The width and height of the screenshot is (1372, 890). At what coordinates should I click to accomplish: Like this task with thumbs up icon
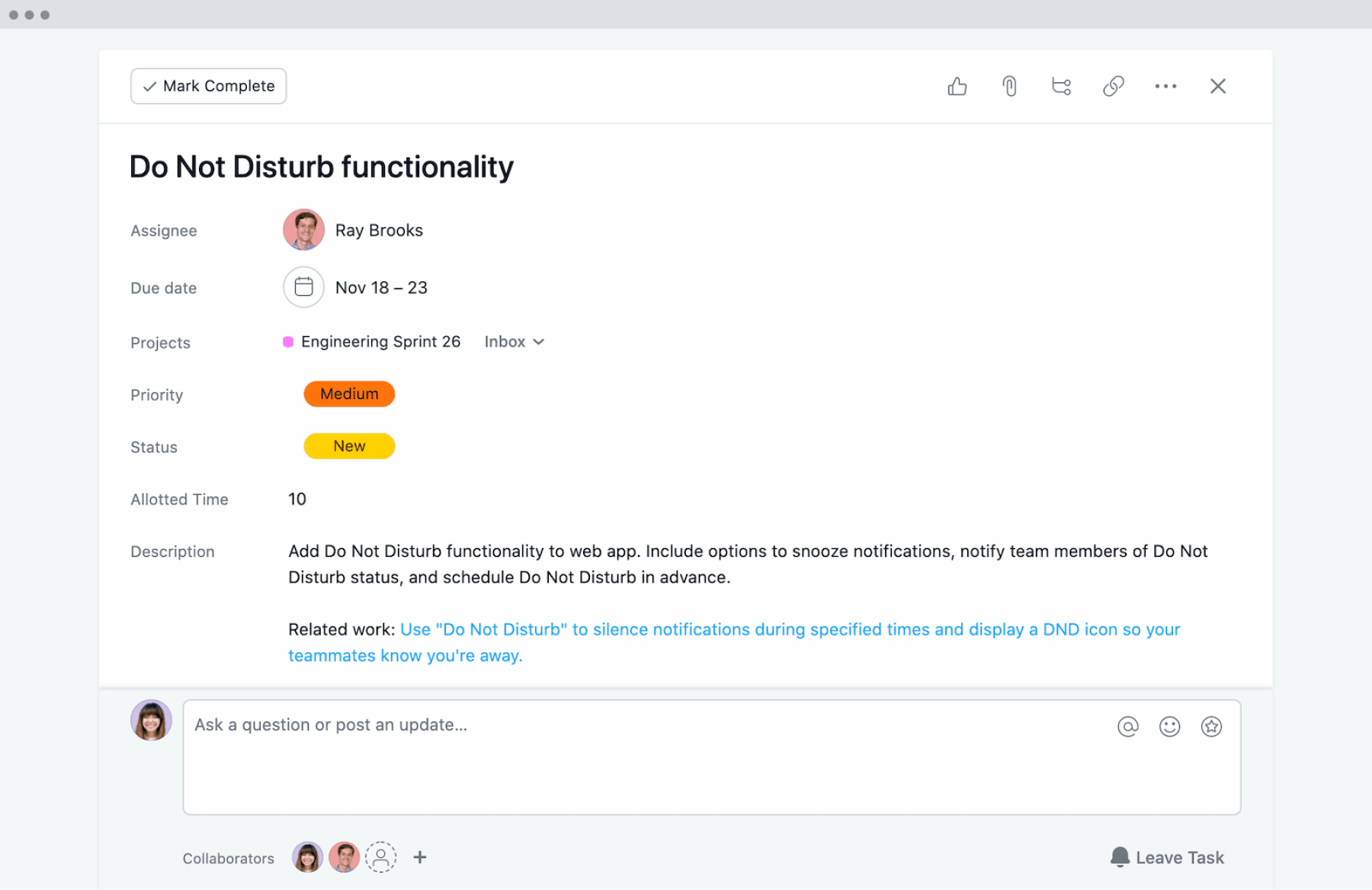pyautogui.click(x=957, y=86)
